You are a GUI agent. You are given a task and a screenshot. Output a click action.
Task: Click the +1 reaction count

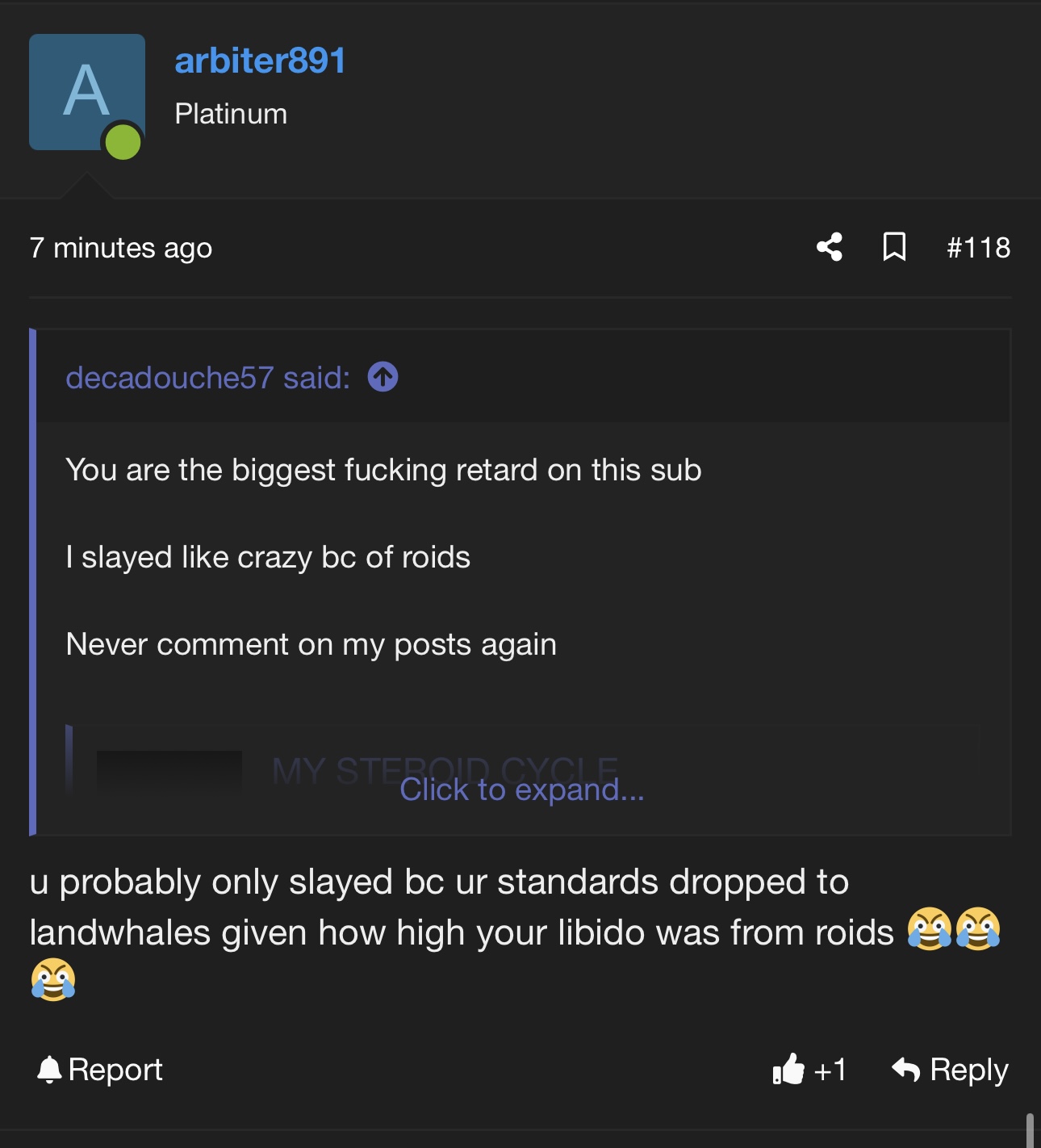pos(830,1070)
